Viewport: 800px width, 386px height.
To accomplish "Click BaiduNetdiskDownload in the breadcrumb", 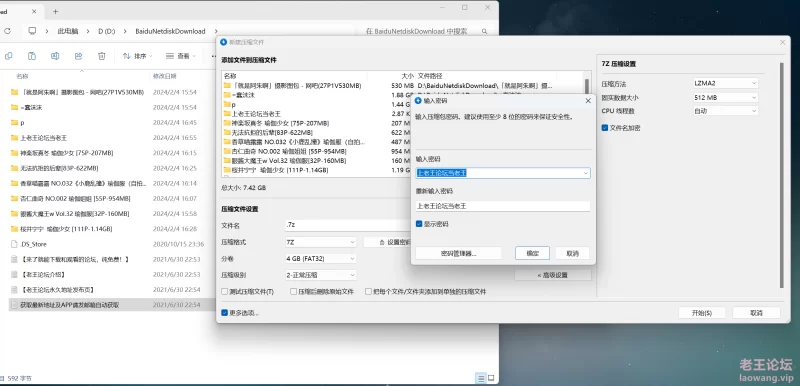I will coord(170,31).
